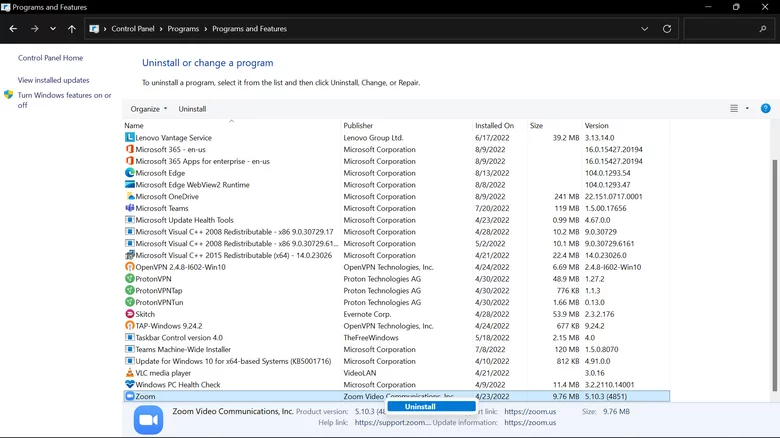Image resolution: width=780 pixels, height=438 pixels.
Task: Click the search magnifier icon
Action: coord(763,29)
